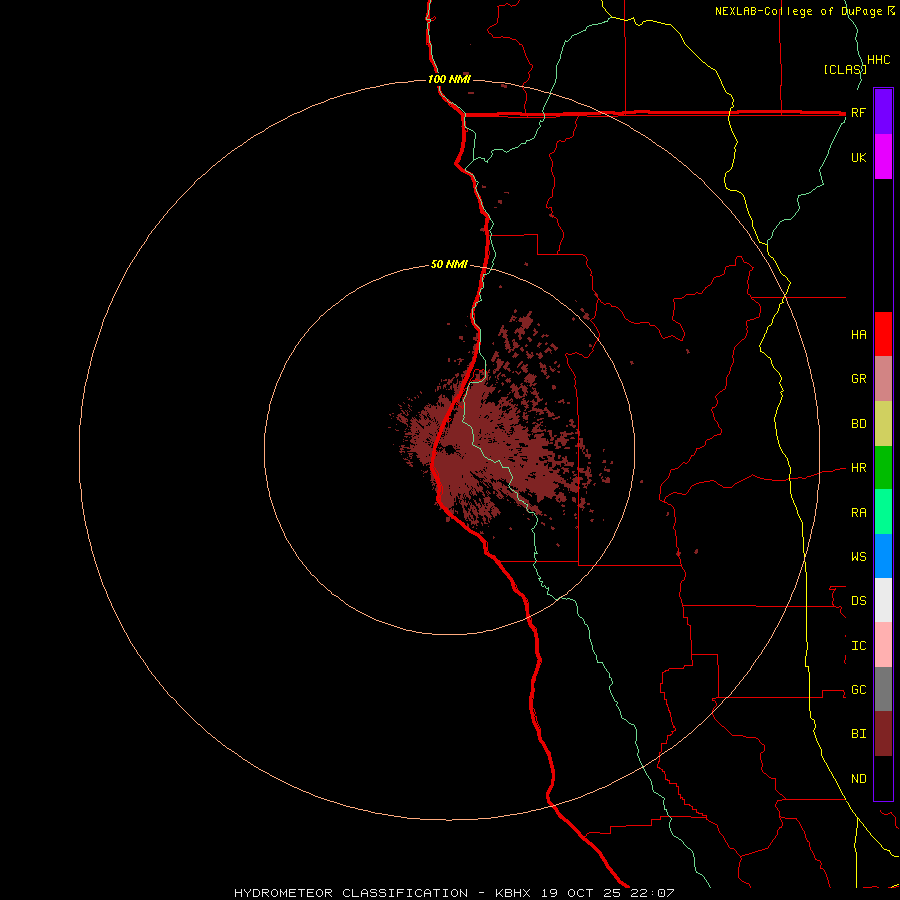Click the UK legend label
Screen dimensions: 900x900
[858, 157]
